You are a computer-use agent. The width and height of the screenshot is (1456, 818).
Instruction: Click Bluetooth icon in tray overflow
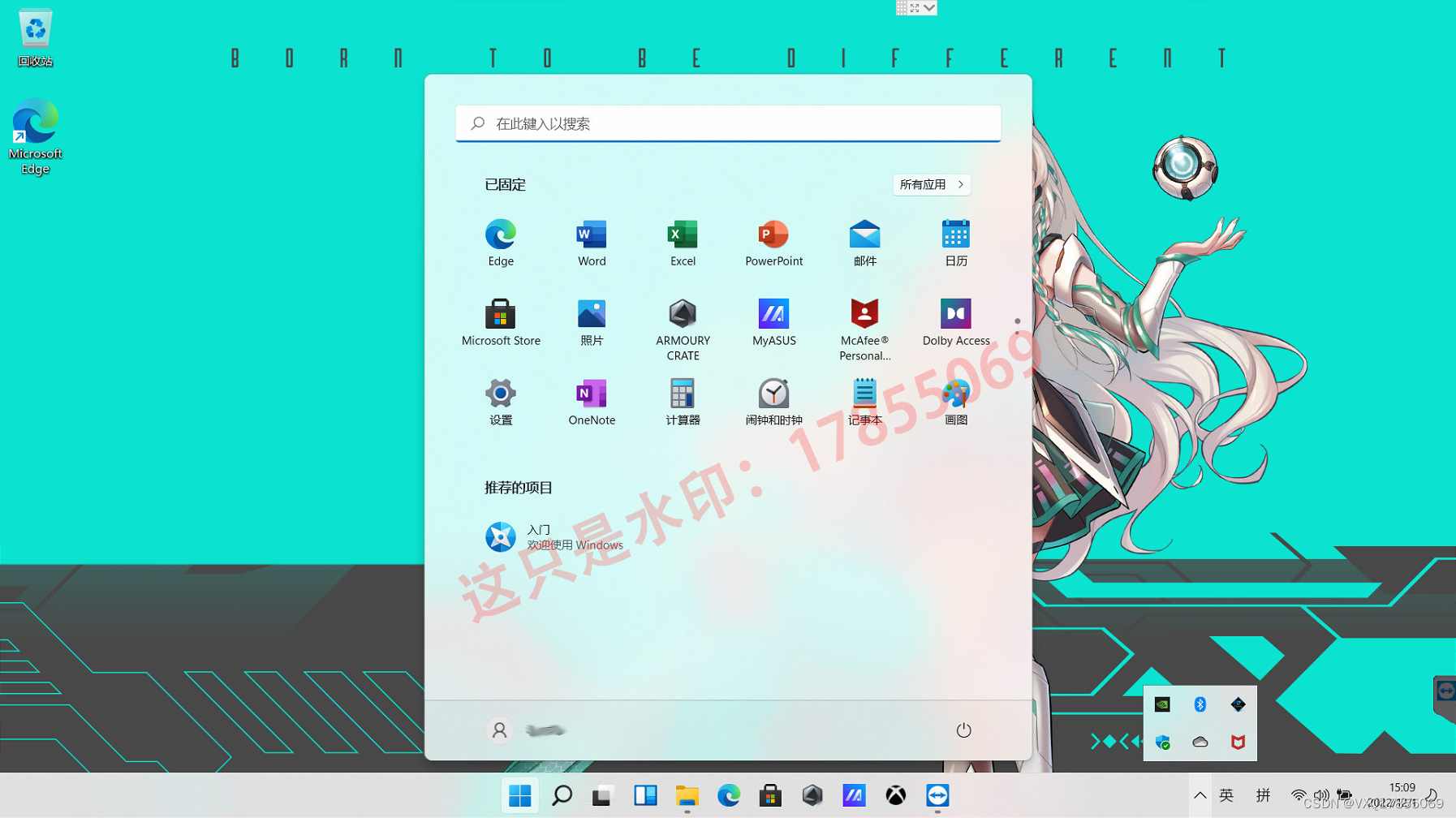pos(1200,704)
